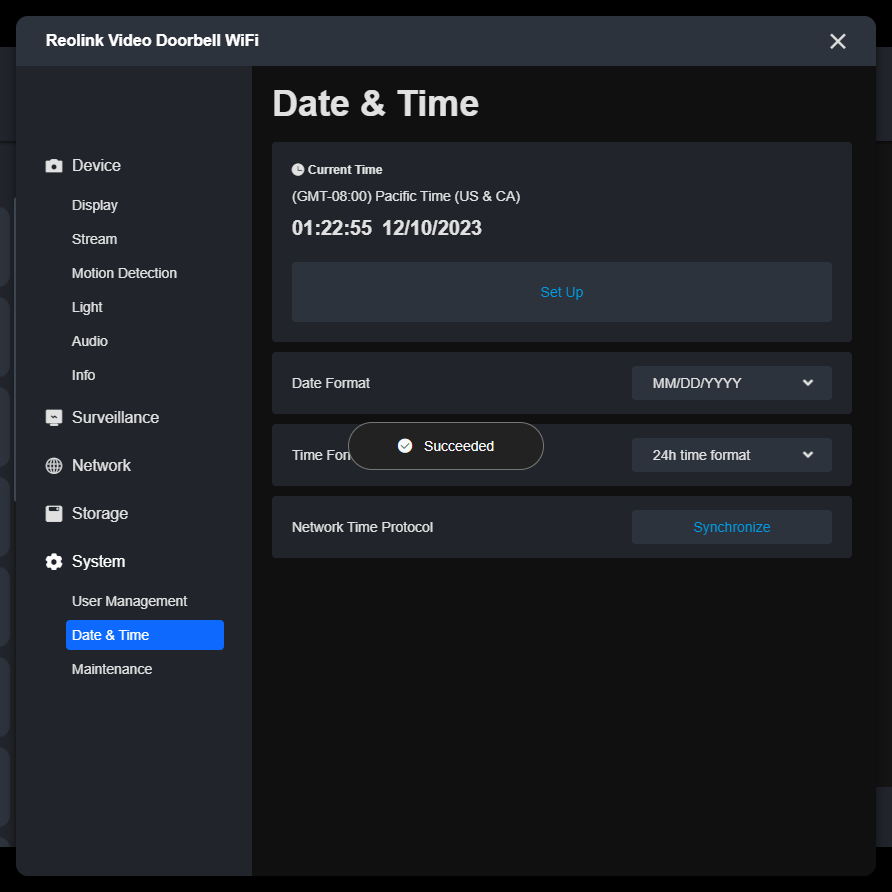Open the 24h time format dropdown
892x892 pixels.
pyautogui.click(x=732, y=455)
